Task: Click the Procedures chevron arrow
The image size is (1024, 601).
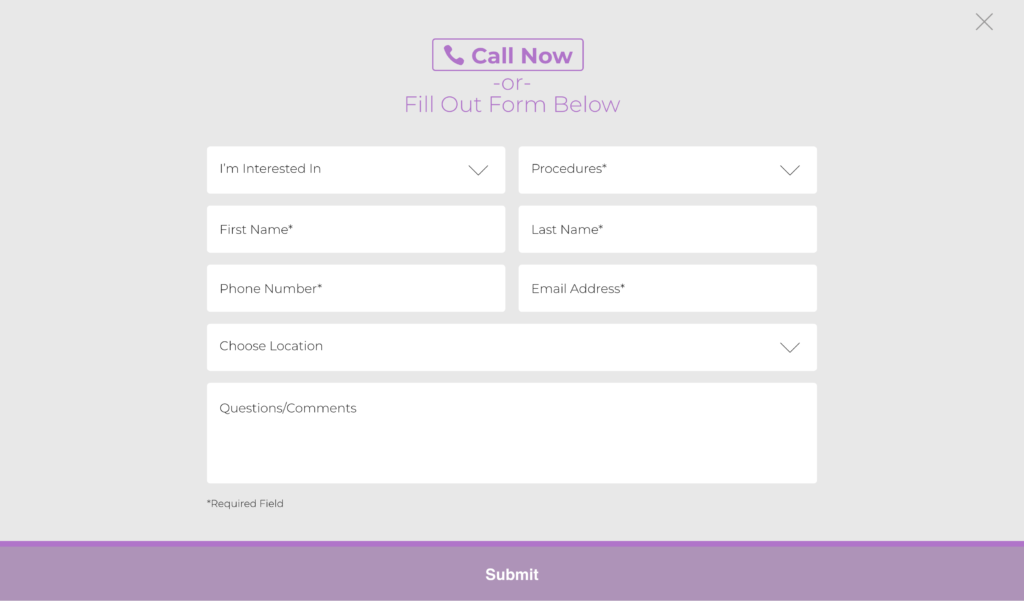Action: pyautogui.click(x=790, y=170)
